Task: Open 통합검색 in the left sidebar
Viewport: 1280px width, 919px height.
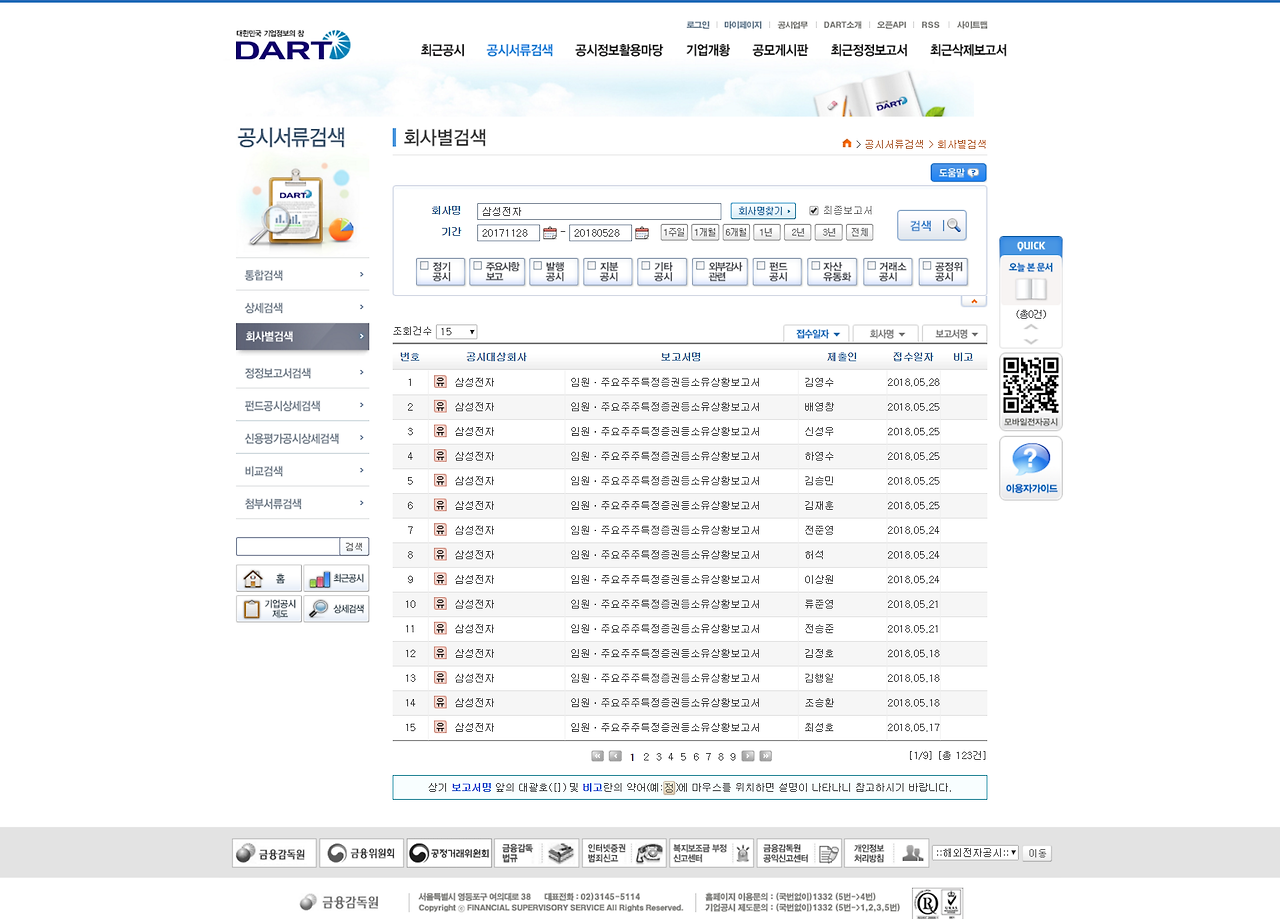Action: [303, 275]
